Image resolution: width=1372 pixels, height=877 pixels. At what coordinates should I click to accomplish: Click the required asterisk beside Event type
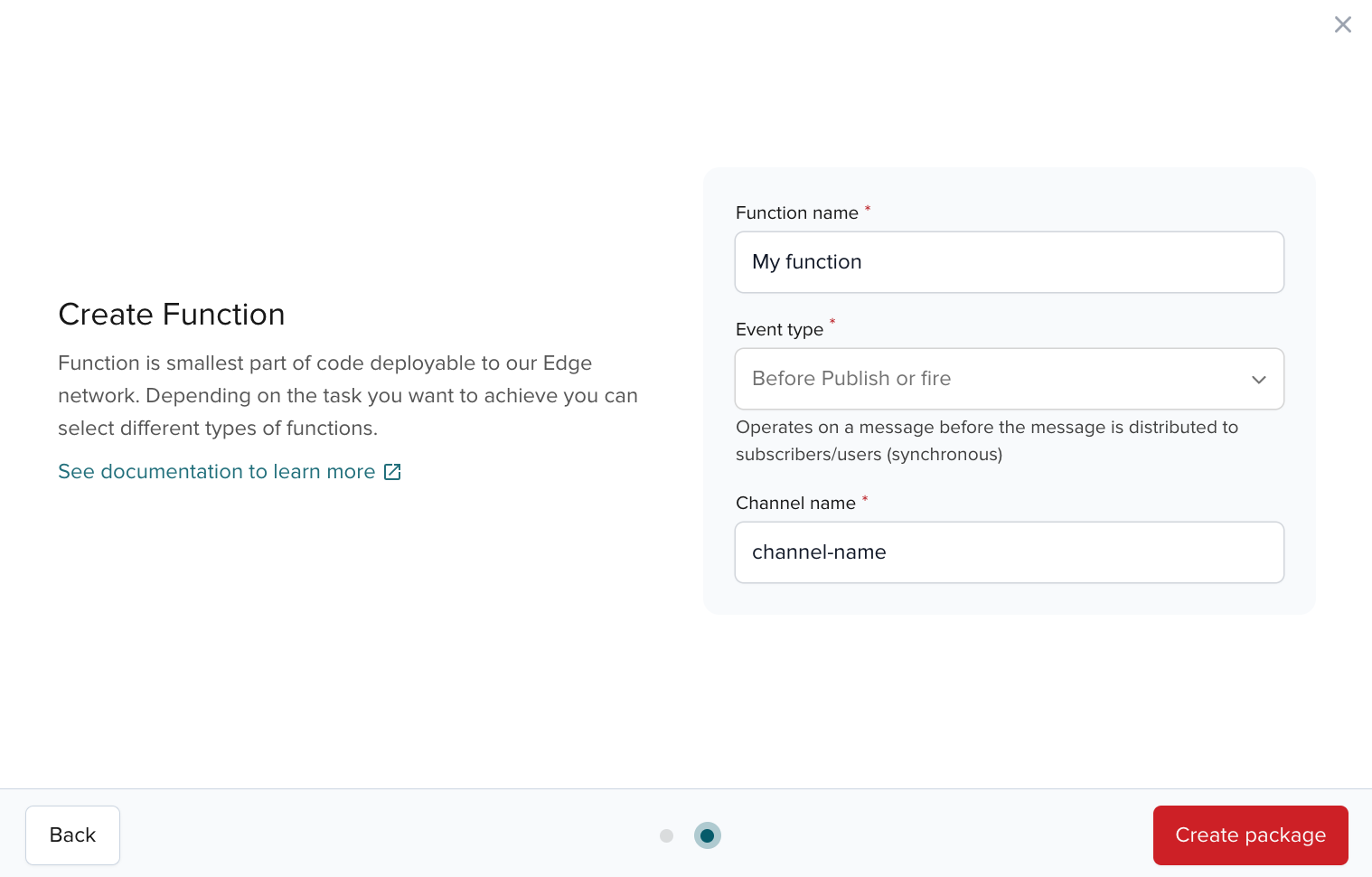pos(832,322)
